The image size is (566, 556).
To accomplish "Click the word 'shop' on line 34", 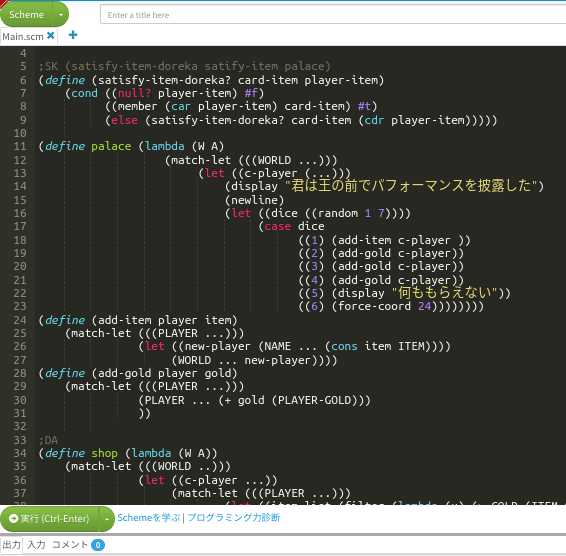I will coord(104,453).
